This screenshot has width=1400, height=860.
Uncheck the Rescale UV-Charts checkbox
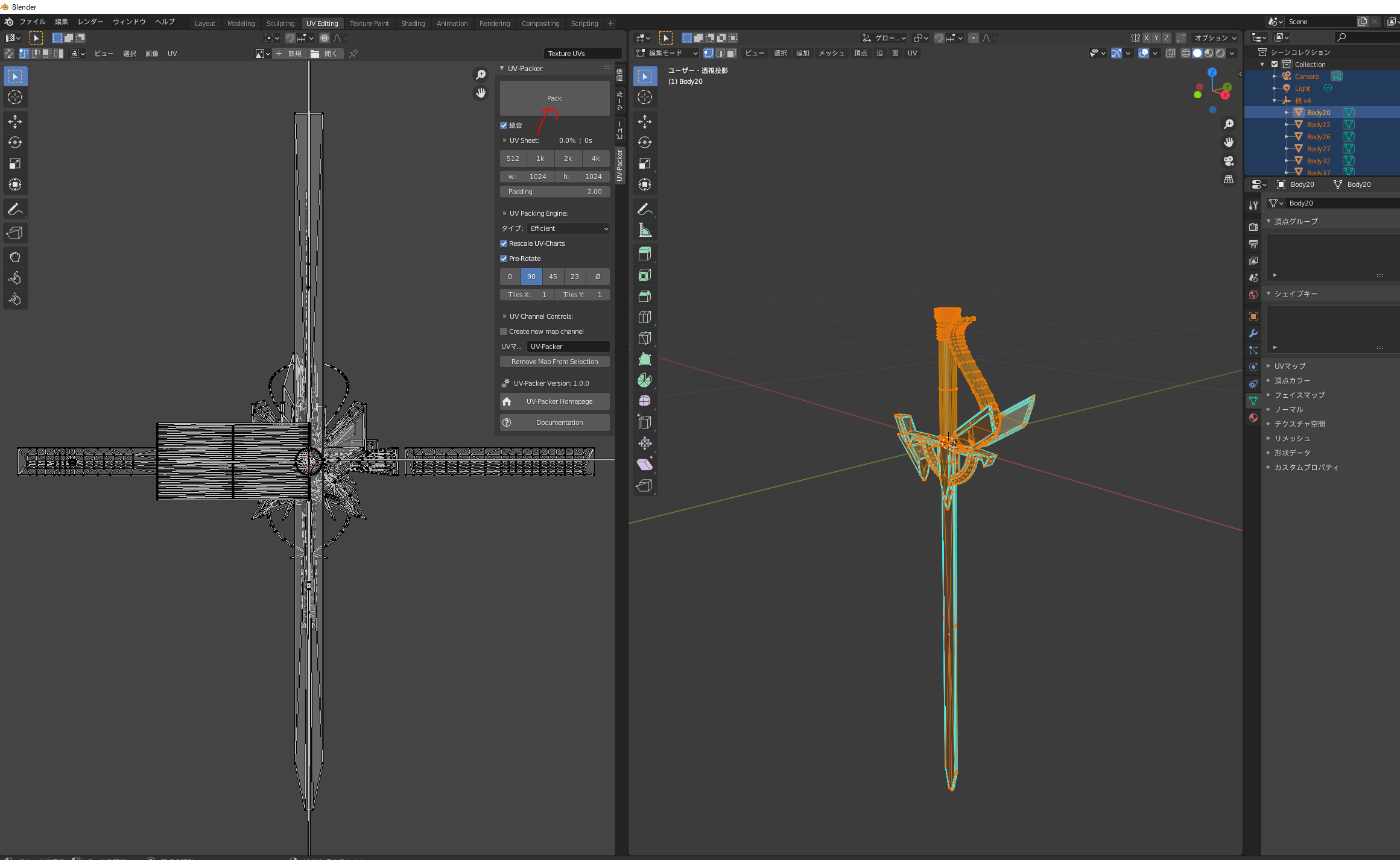pyautogui.click(x=504, y=244)
